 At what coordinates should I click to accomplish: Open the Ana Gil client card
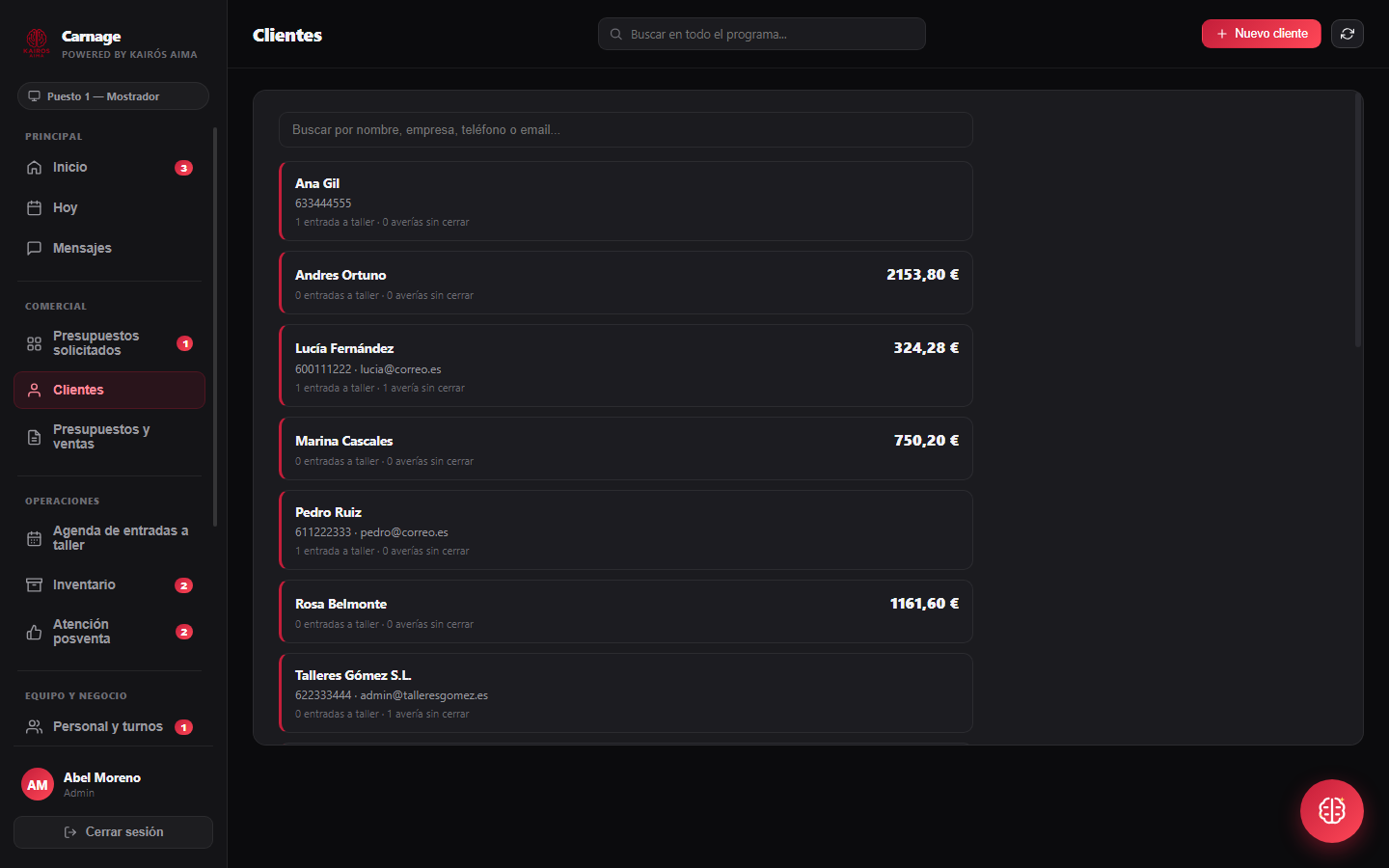click(x=626, y=202)
